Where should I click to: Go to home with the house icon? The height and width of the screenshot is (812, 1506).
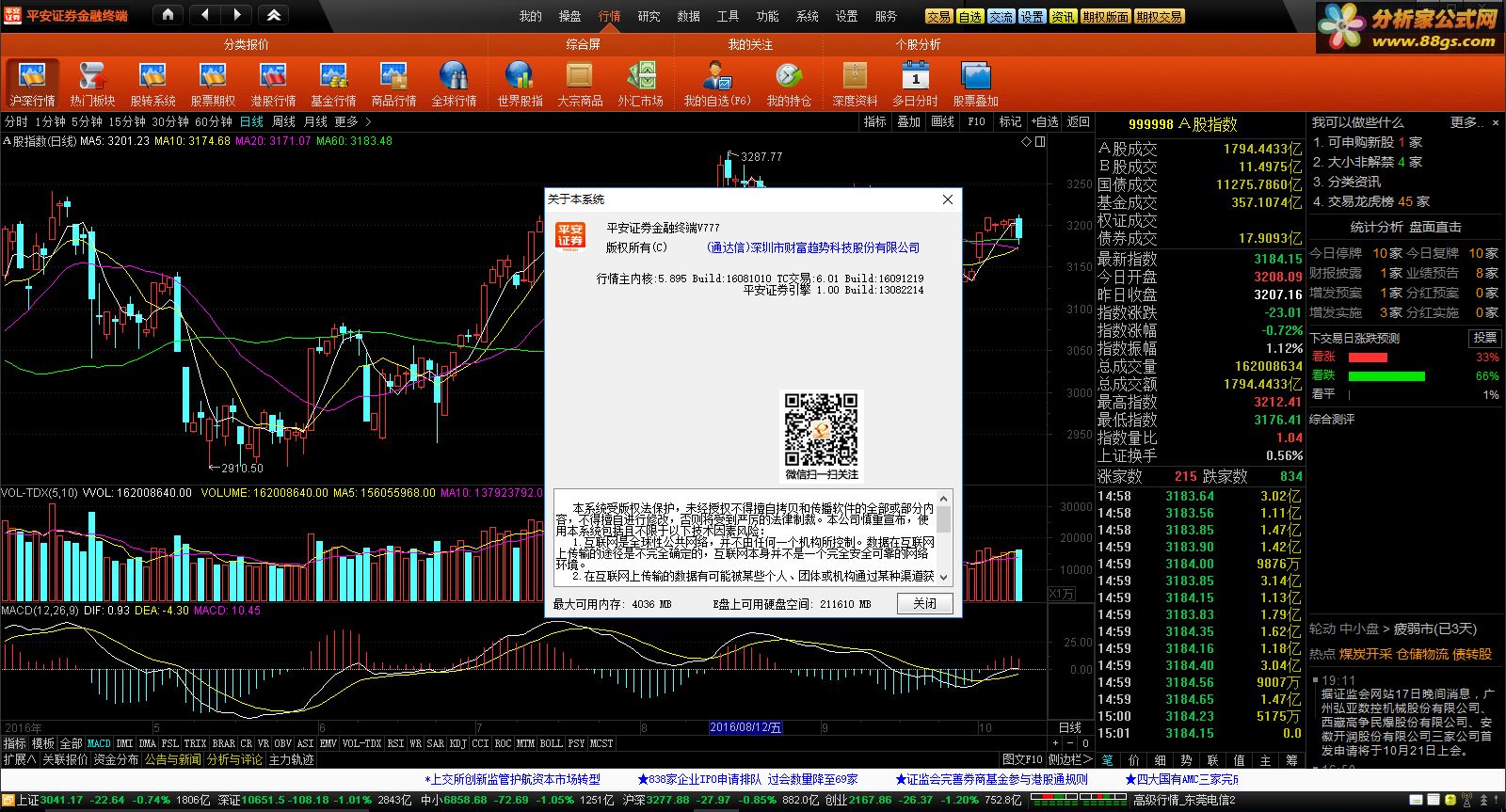[168, 15]
